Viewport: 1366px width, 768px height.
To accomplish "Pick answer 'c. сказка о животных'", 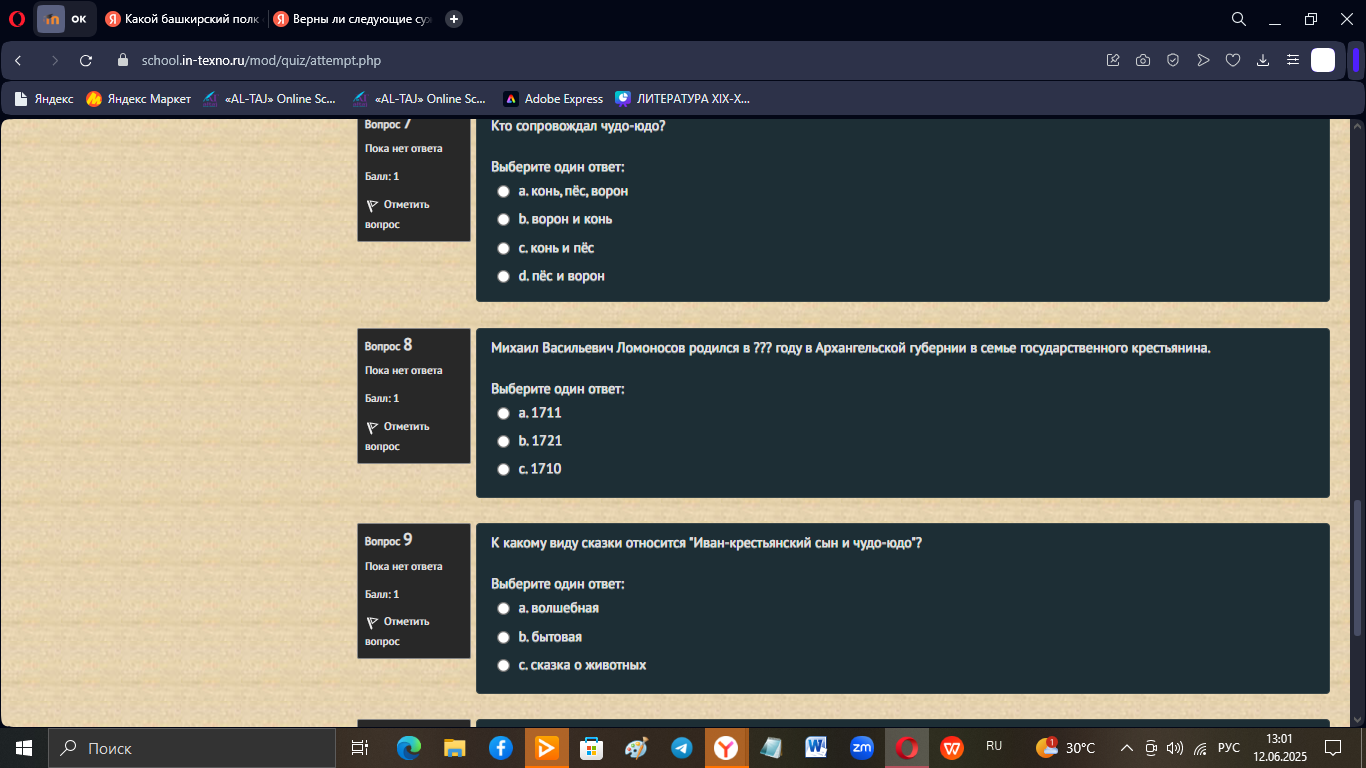I will point(504,665).
